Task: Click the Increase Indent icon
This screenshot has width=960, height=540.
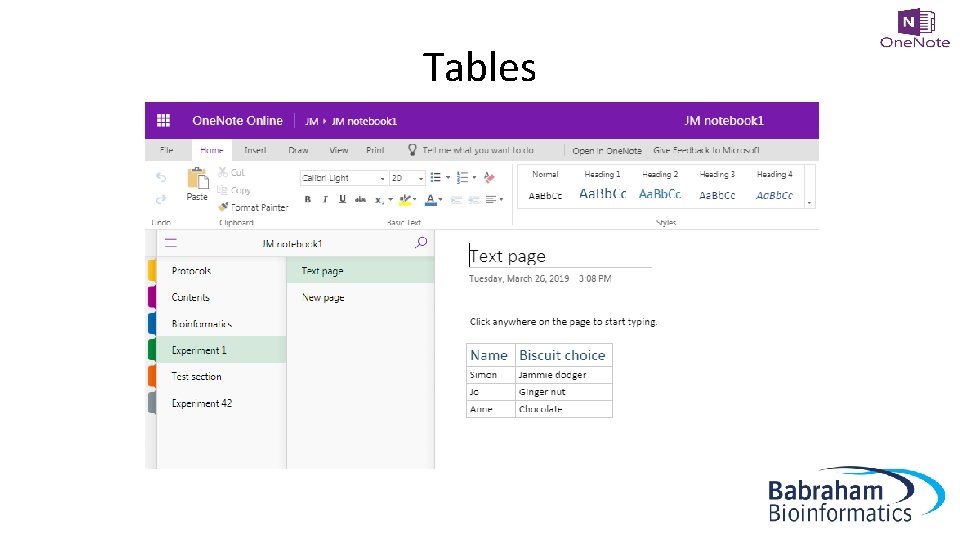Action: (474, 200)
